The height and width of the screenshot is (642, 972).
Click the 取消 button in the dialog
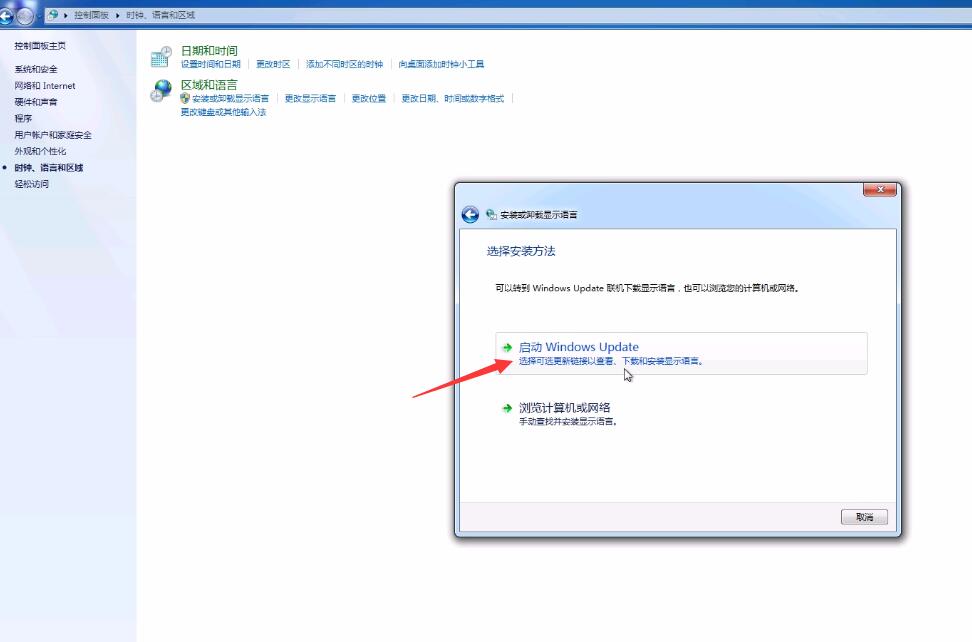click(x=864, y=517)
